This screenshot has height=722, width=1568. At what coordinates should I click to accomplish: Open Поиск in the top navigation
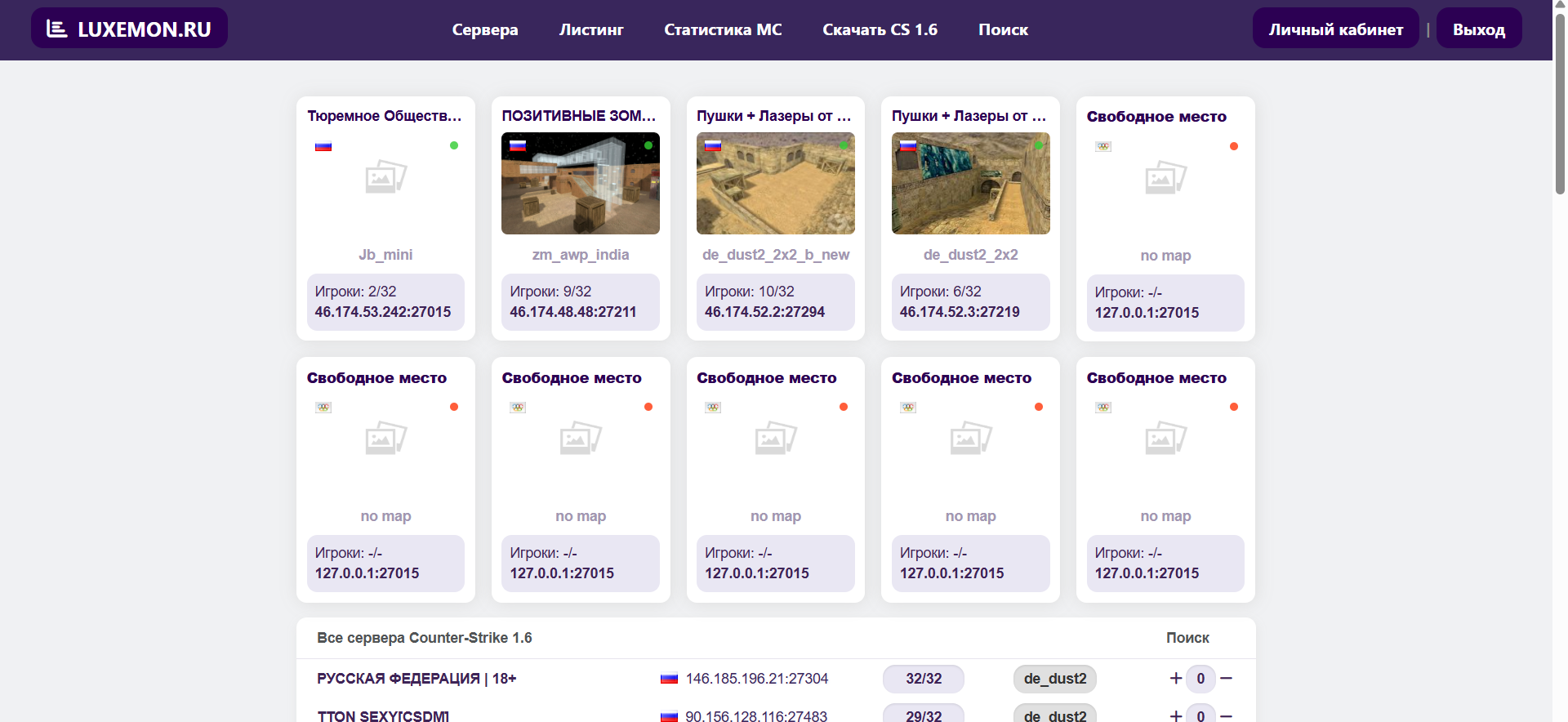click(x=1003, y=30)
